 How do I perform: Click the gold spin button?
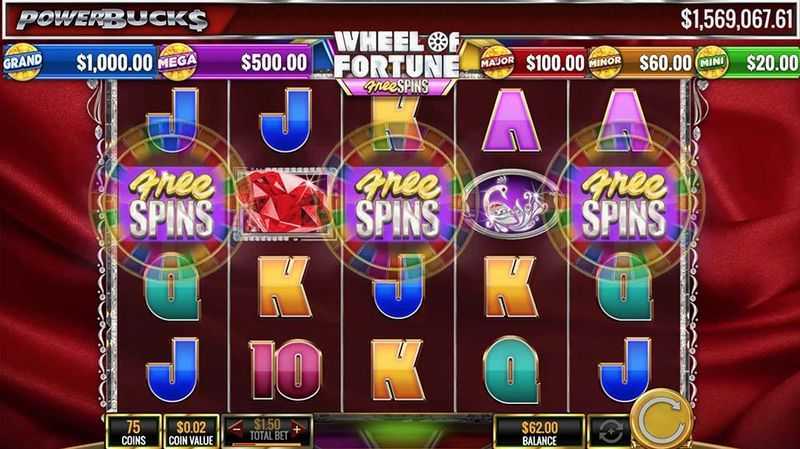(x=662, y=419)
